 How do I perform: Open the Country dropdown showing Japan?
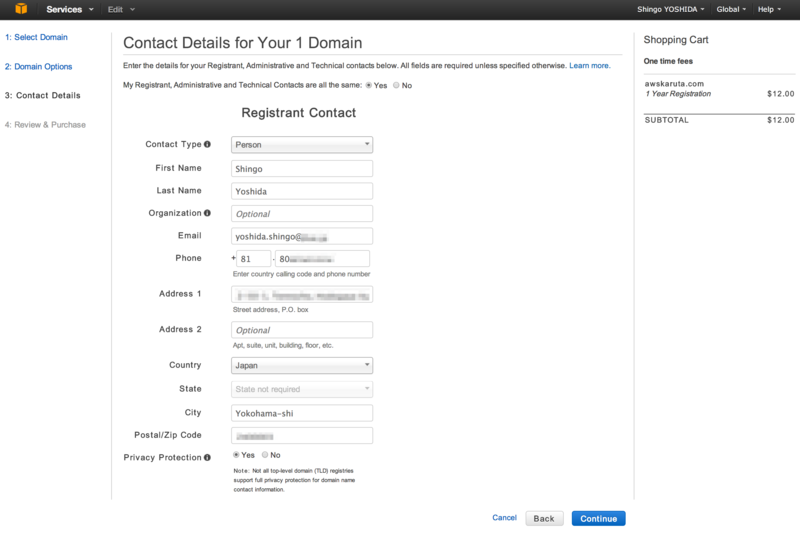[x=302, y=365]
